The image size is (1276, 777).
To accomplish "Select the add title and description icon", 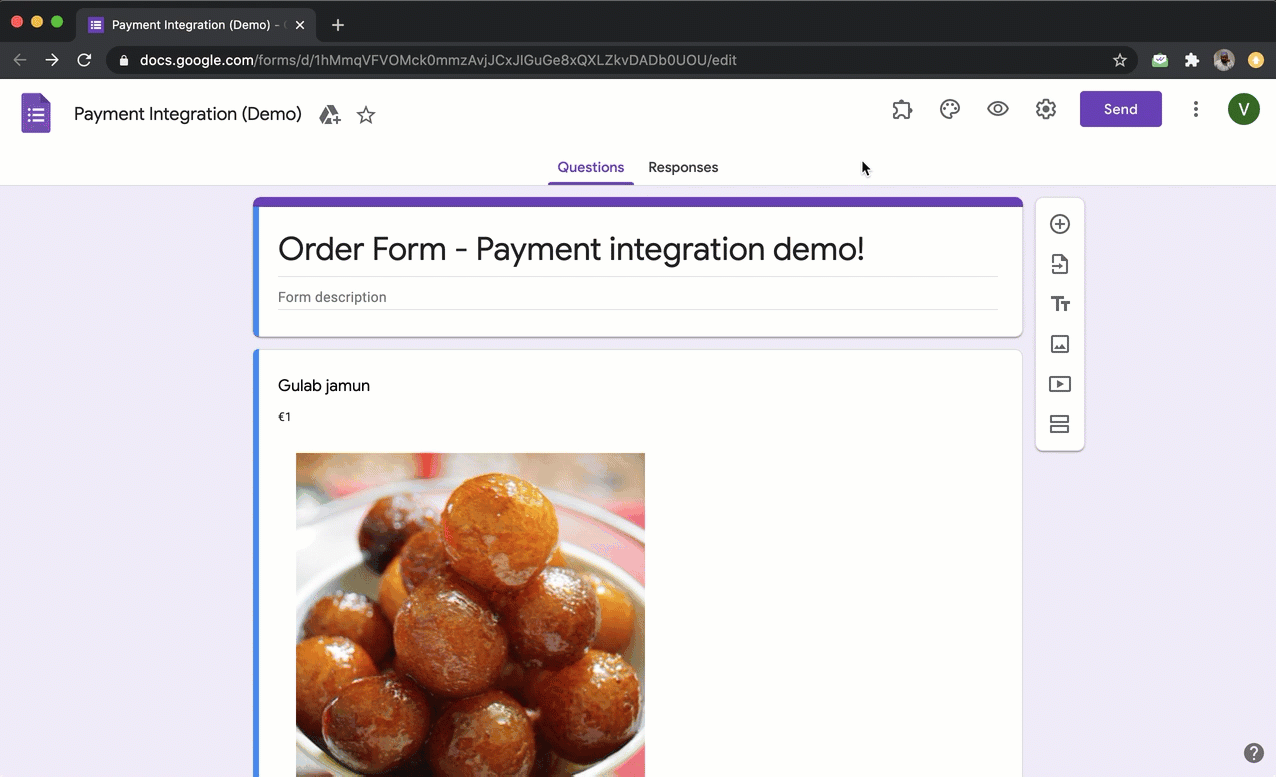I will [x=1060, y=304].
